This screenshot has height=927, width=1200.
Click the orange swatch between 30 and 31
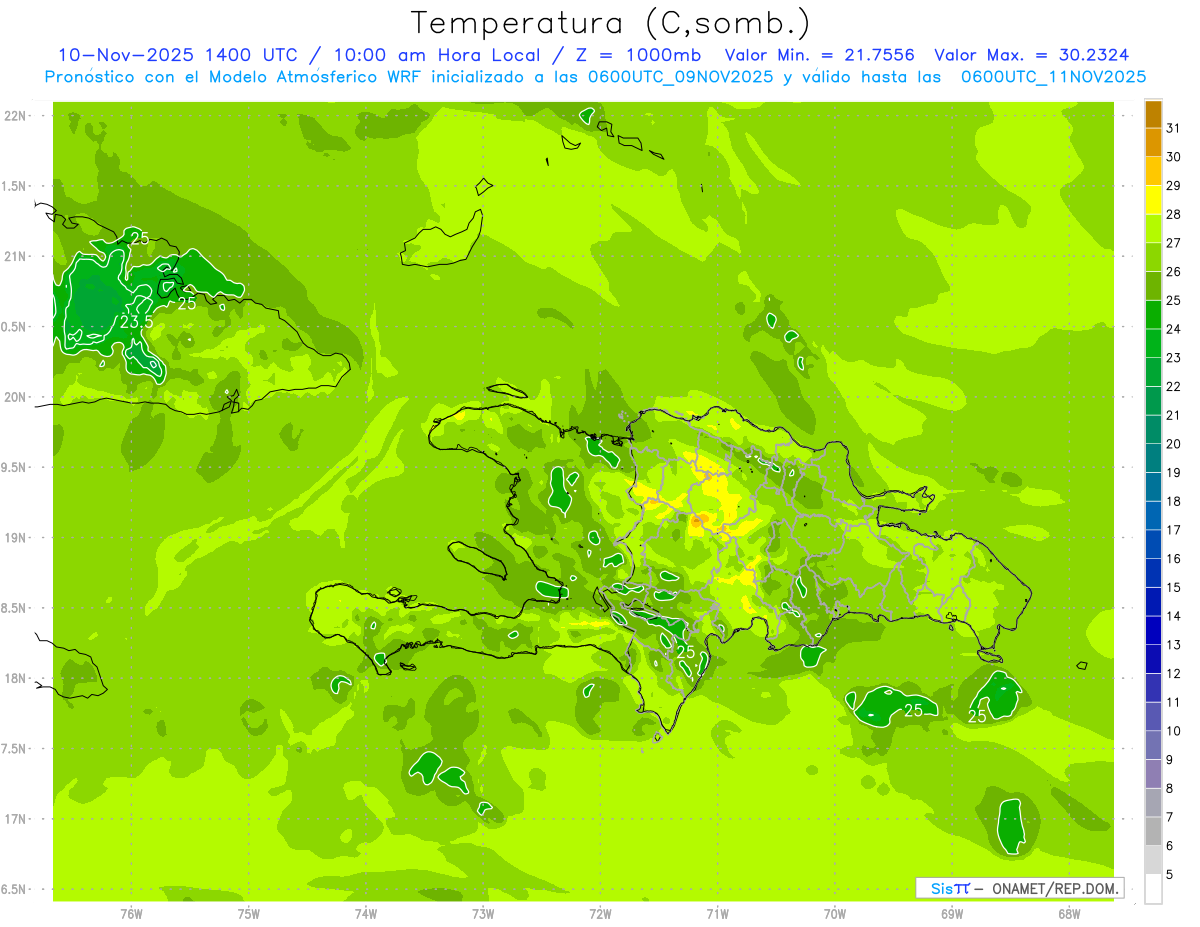[1153, 142]
